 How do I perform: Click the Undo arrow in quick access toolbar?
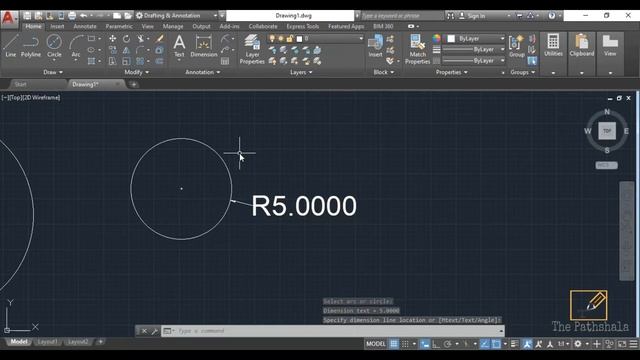(x=84, y=16)
